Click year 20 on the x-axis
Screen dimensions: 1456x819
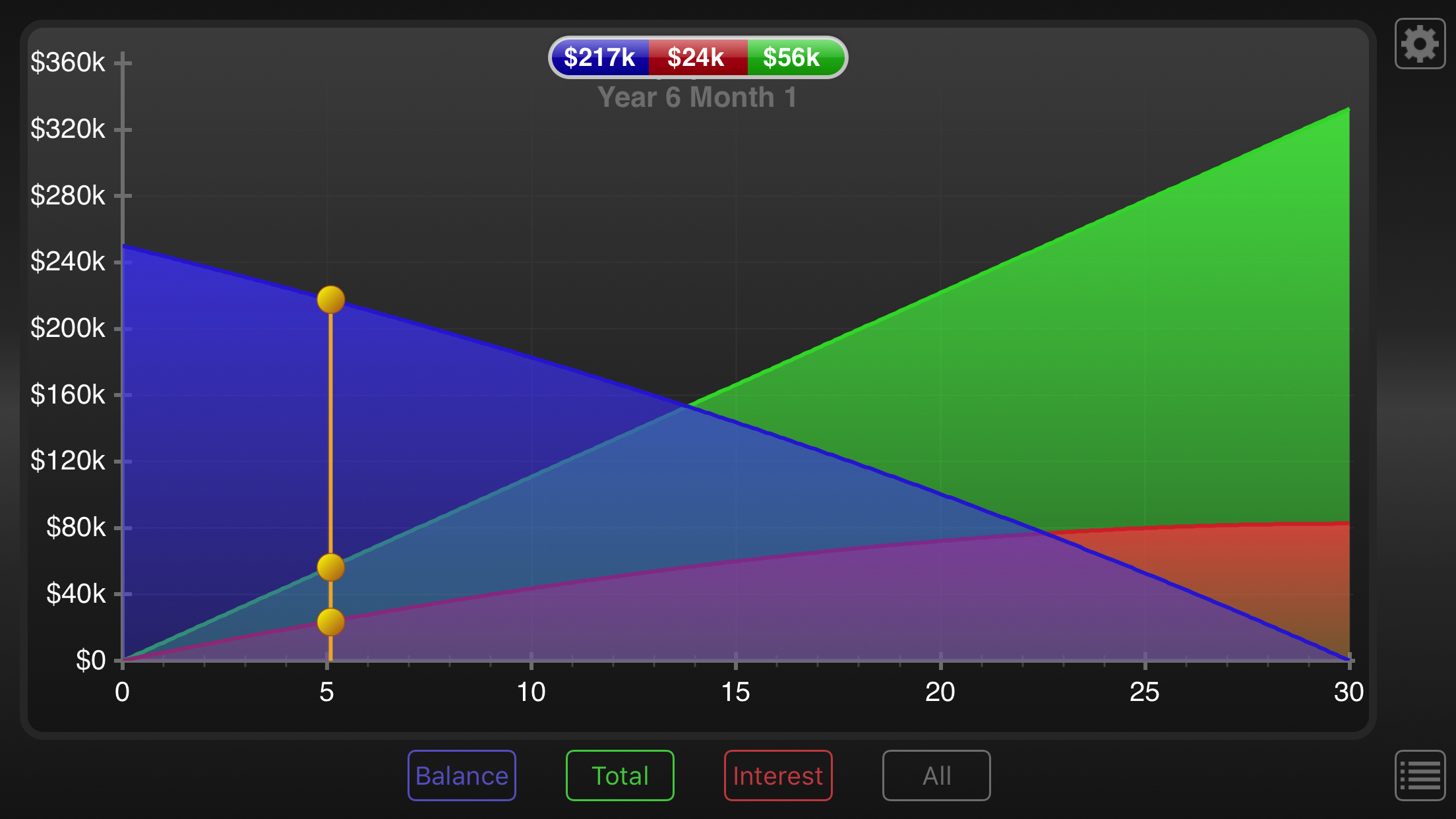click(940, 692)
